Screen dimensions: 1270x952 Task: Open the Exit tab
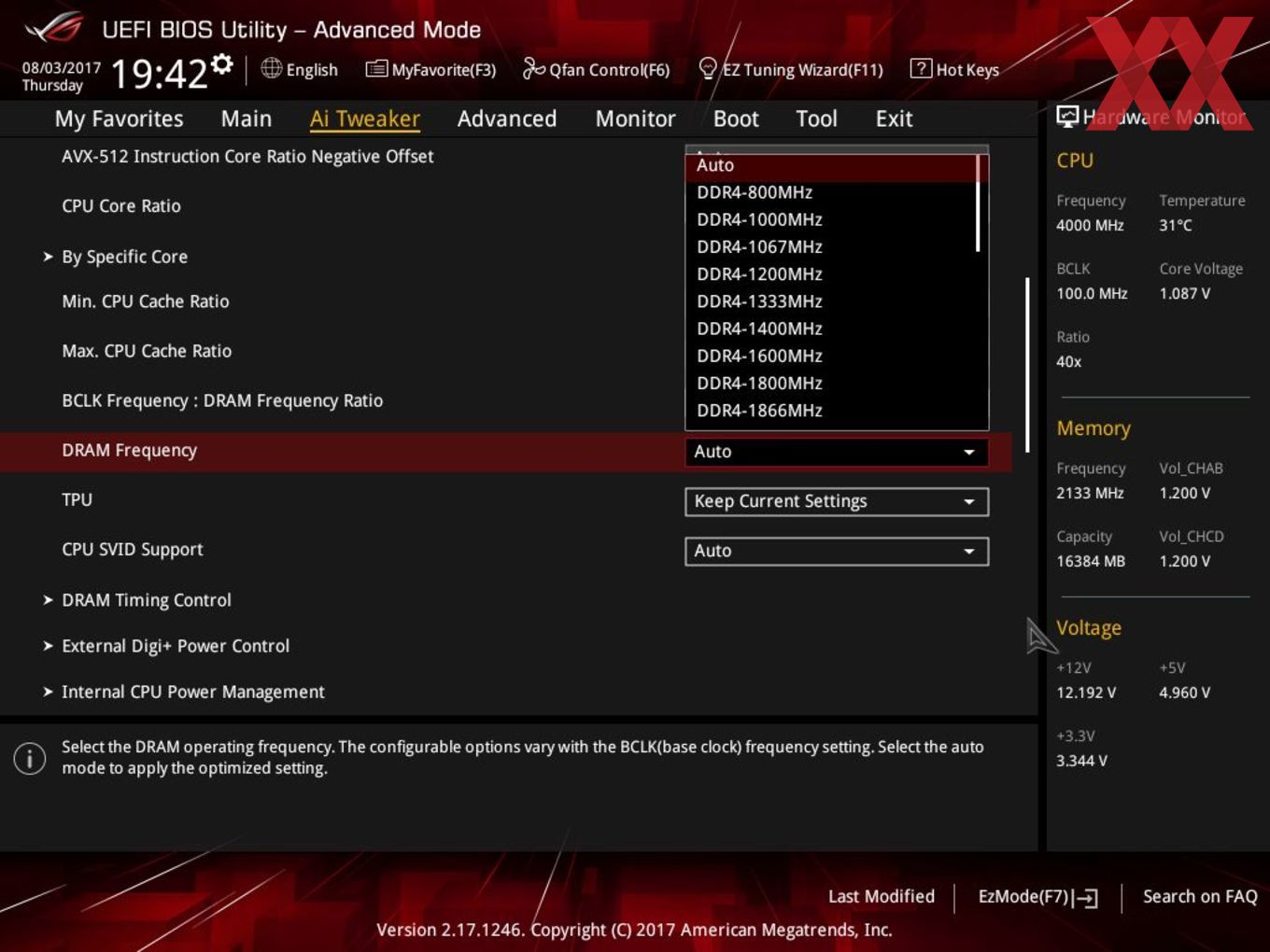[894, 119]
